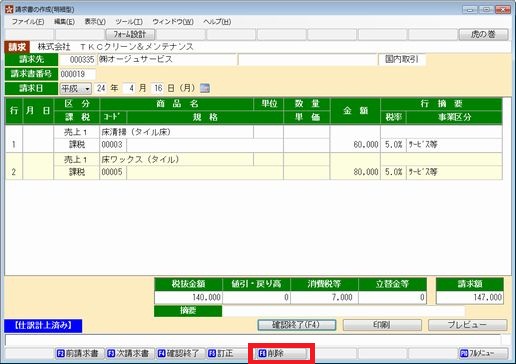Click the プレビュー button
516x364 pixels.
pos(468,325)
